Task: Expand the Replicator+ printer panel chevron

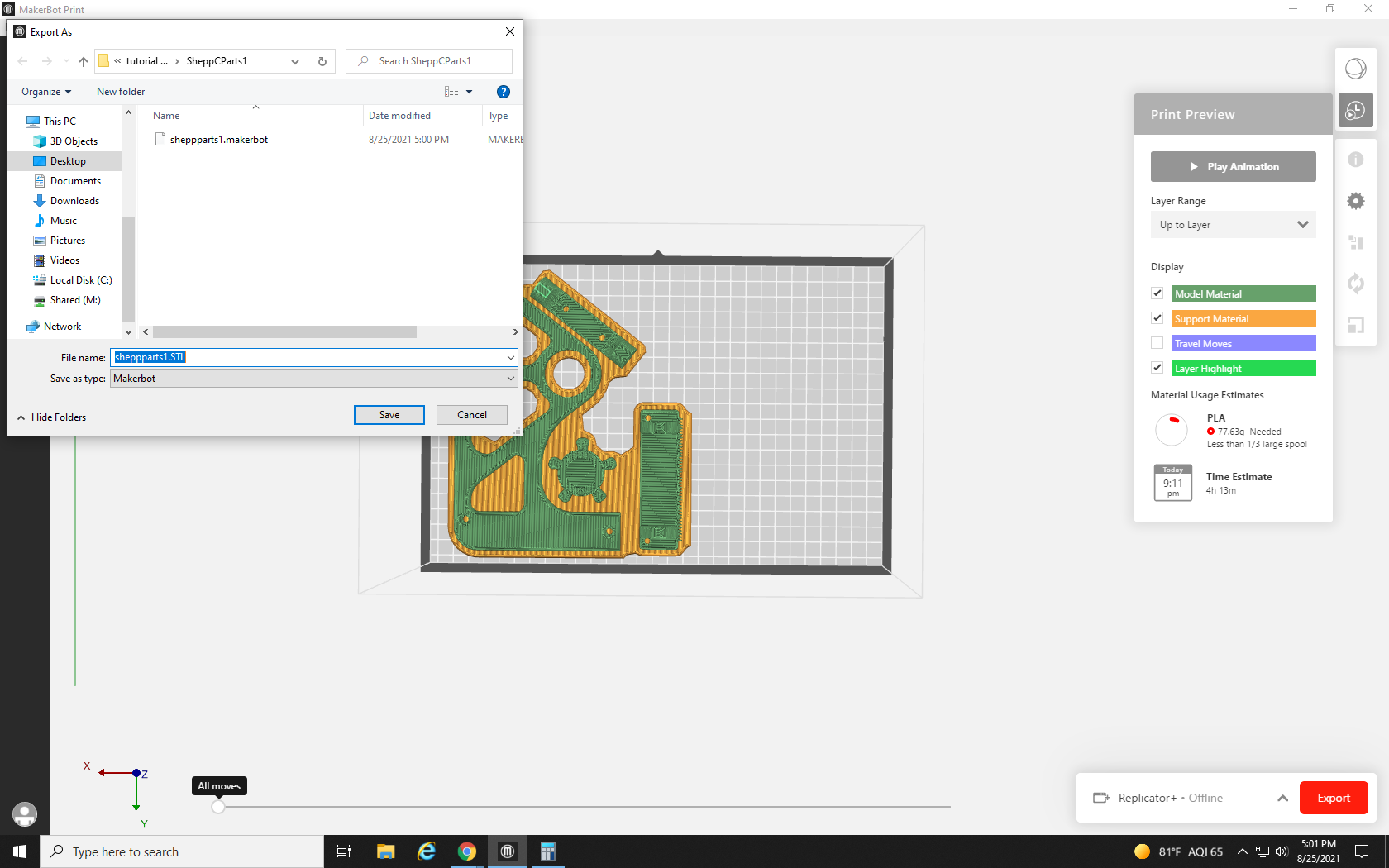Action: click(x=1282, y=798)
